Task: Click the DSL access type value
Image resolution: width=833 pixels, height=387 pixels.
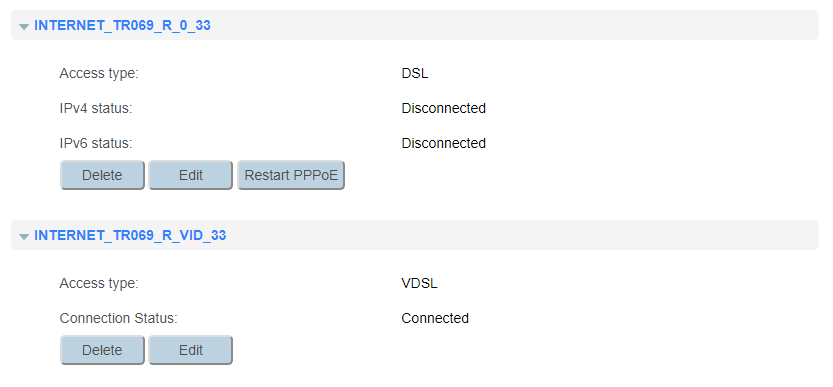Action: coord(415,73)
